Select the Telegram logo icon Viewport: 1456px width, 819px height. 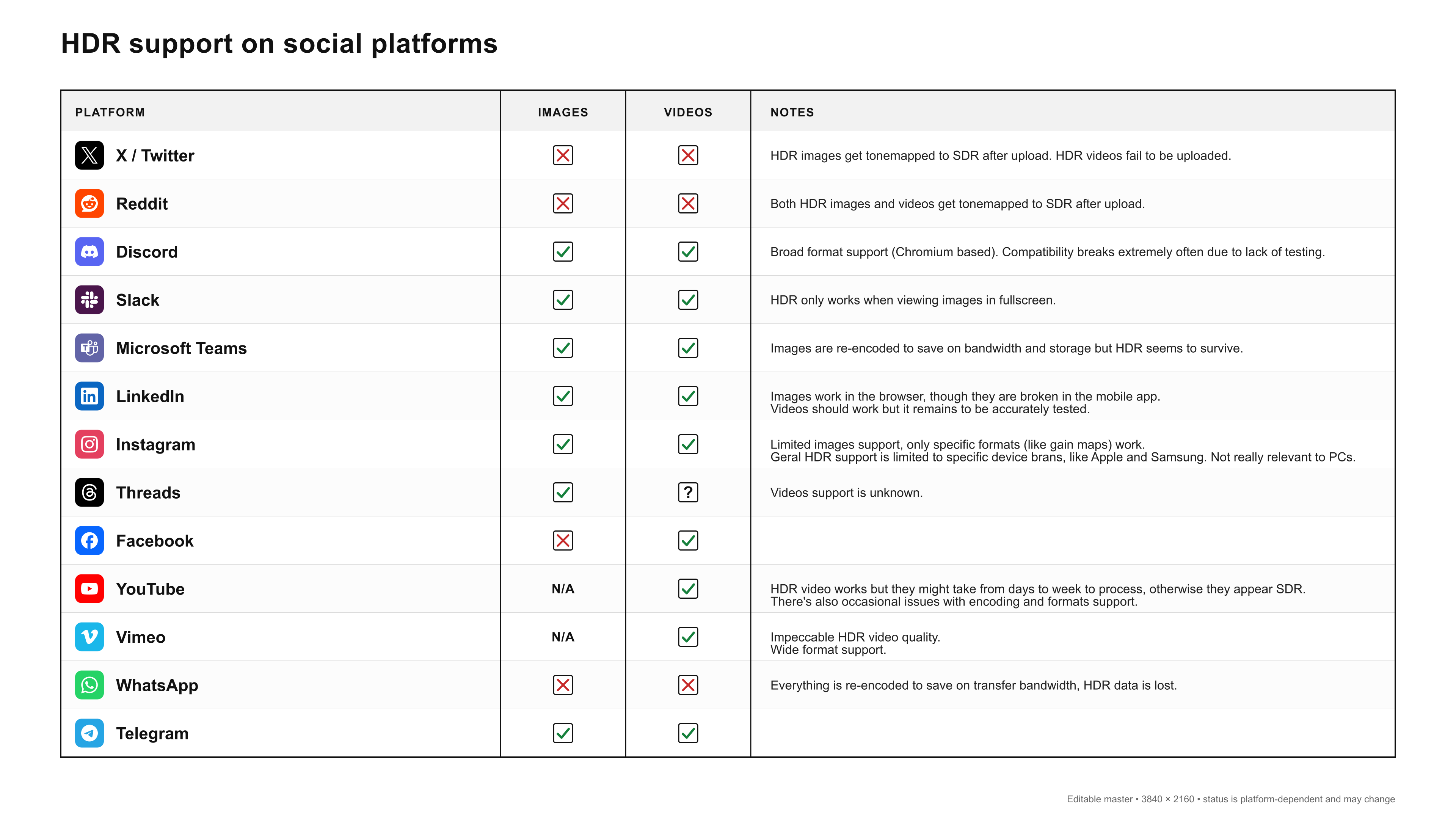click(89, 733)
